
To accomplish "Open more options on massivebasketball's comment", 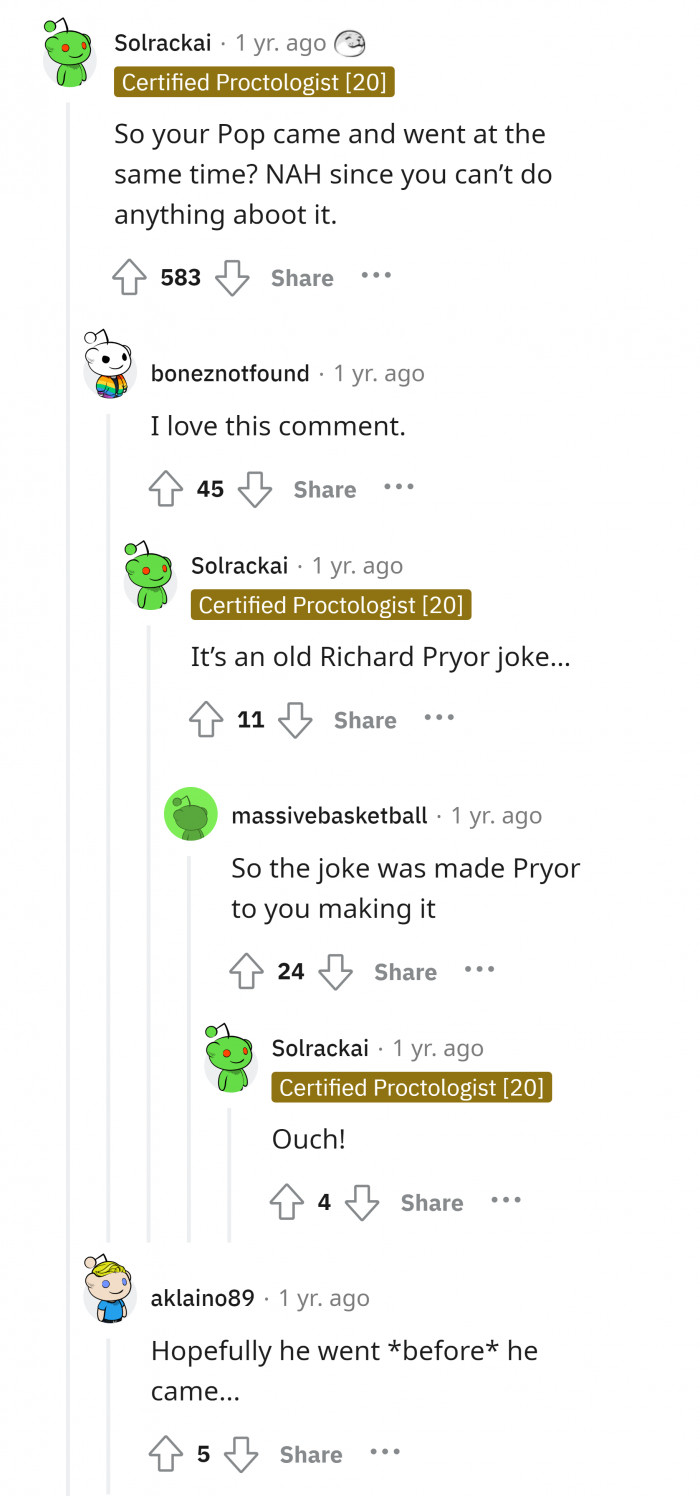I will [x=479, y=969].
